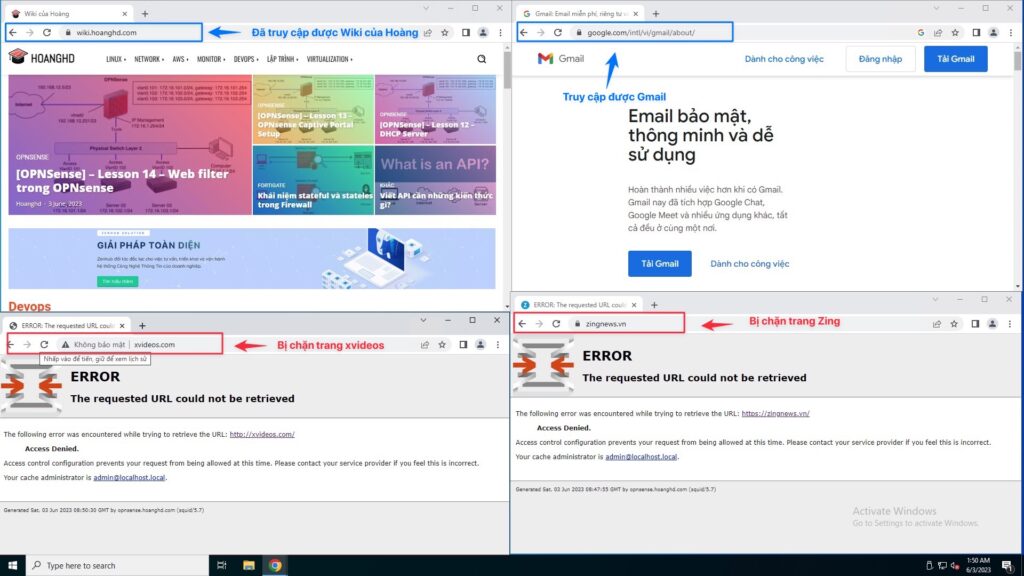
Task: Open Chrome menu in Gmail window
Action: point(1011,33)
